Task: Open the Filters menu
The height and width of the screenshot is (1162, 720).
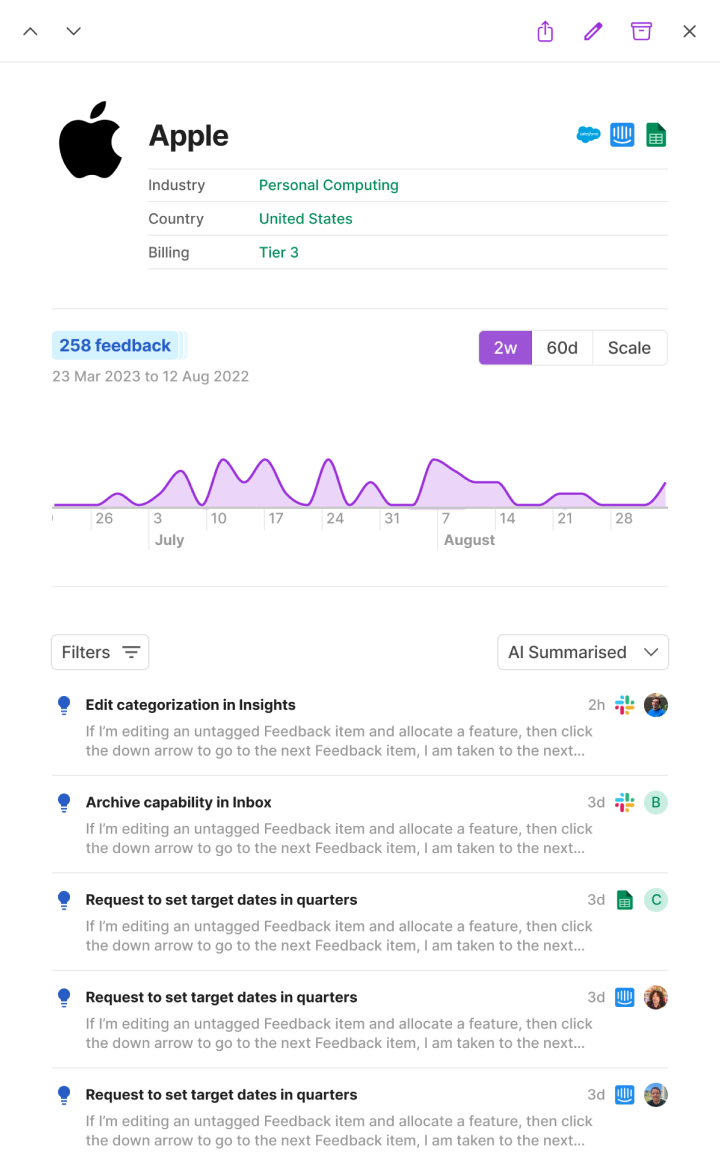Action: tap(100, 651)
